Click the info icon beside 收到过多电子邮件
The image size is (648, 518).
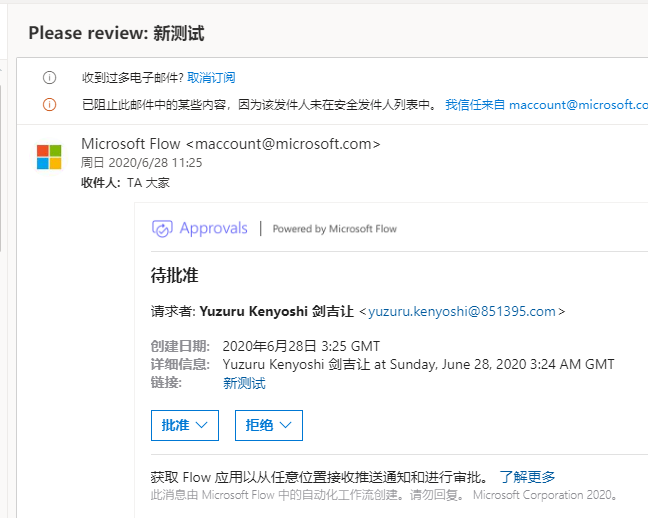coord(50,77)
